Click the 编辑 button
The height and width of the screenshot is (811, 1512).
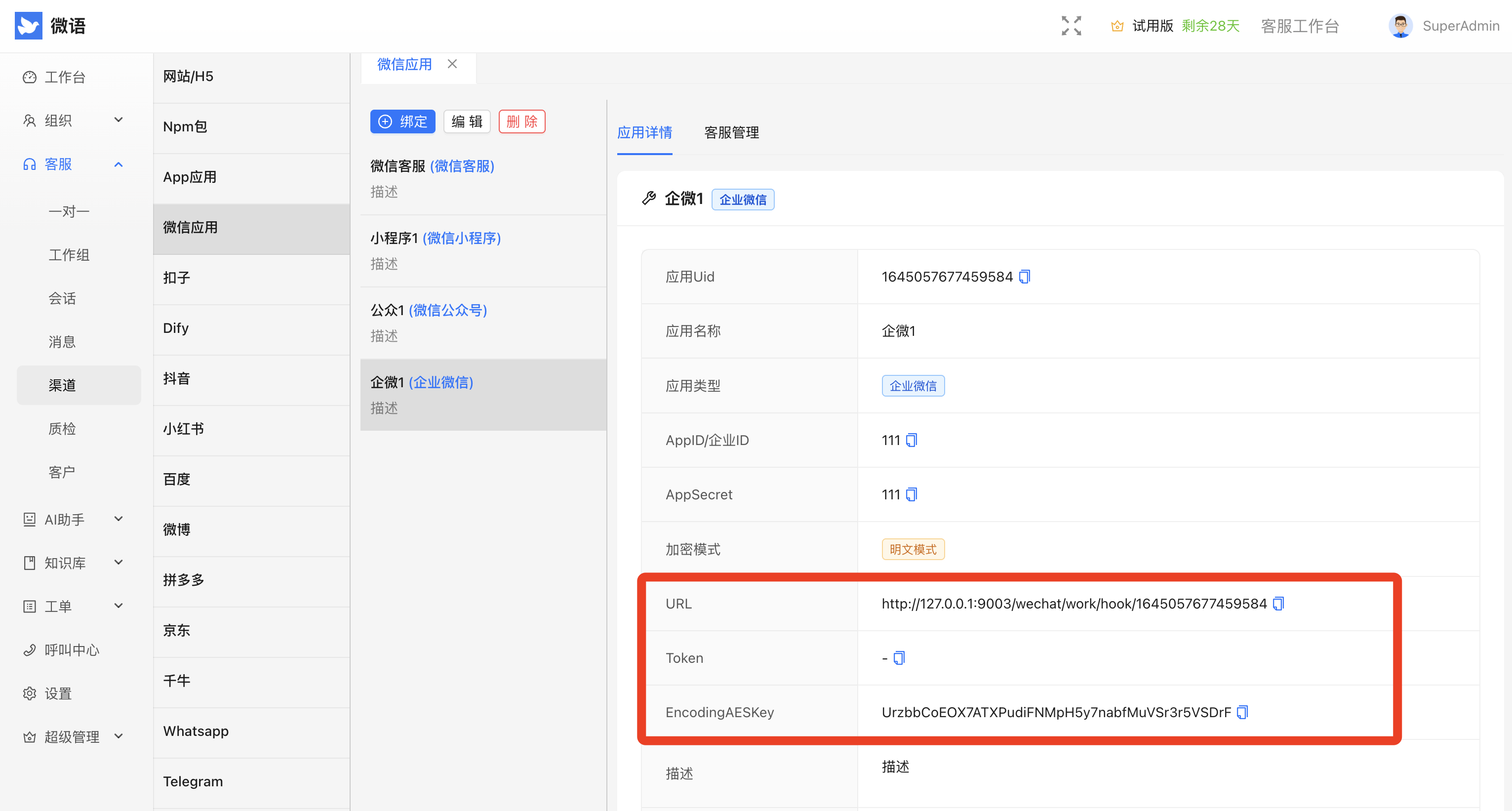pyautogui.click(x=467, y=122)
